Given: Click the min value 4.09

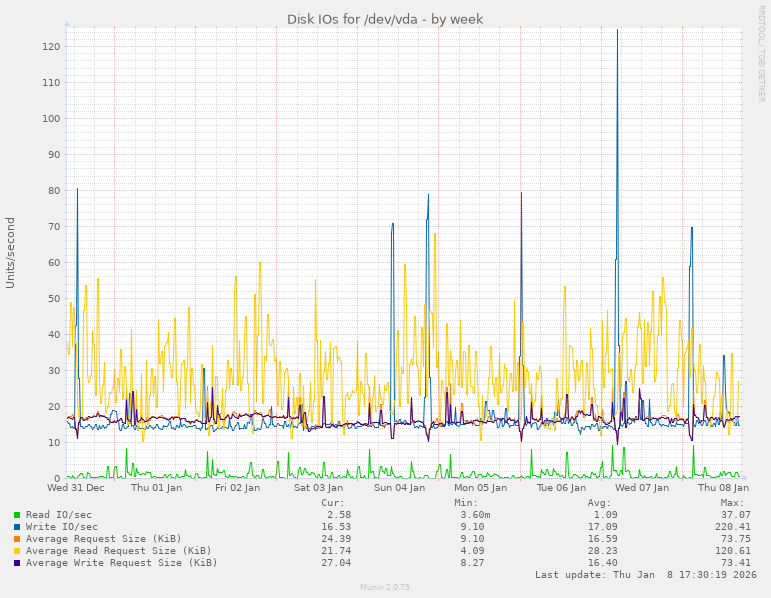Looking at the screenshot, I should [x=473, y=551].
